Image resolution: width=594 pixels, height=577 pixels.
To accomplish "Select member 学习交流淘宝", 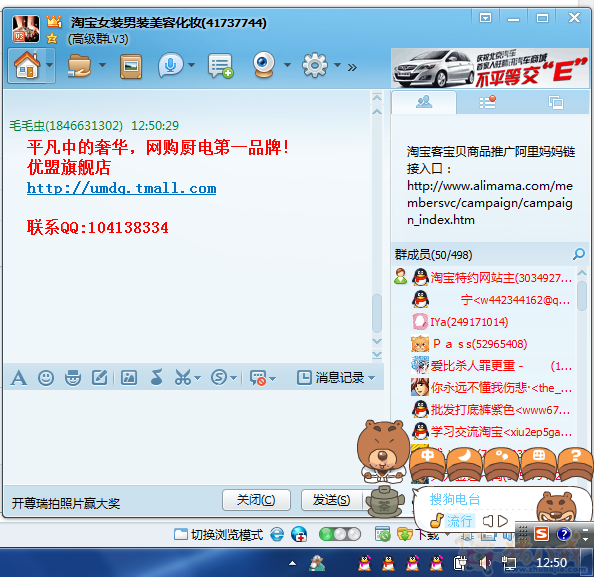I will (x=492, y=432).
